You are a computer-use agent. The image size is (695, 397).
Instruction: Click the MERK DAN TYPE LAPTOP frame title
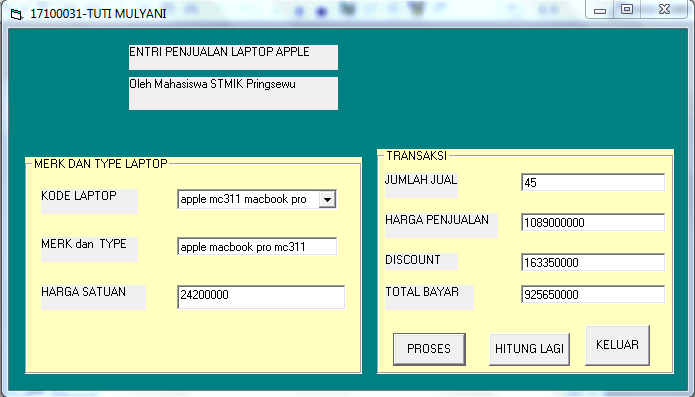coord(101,163)
